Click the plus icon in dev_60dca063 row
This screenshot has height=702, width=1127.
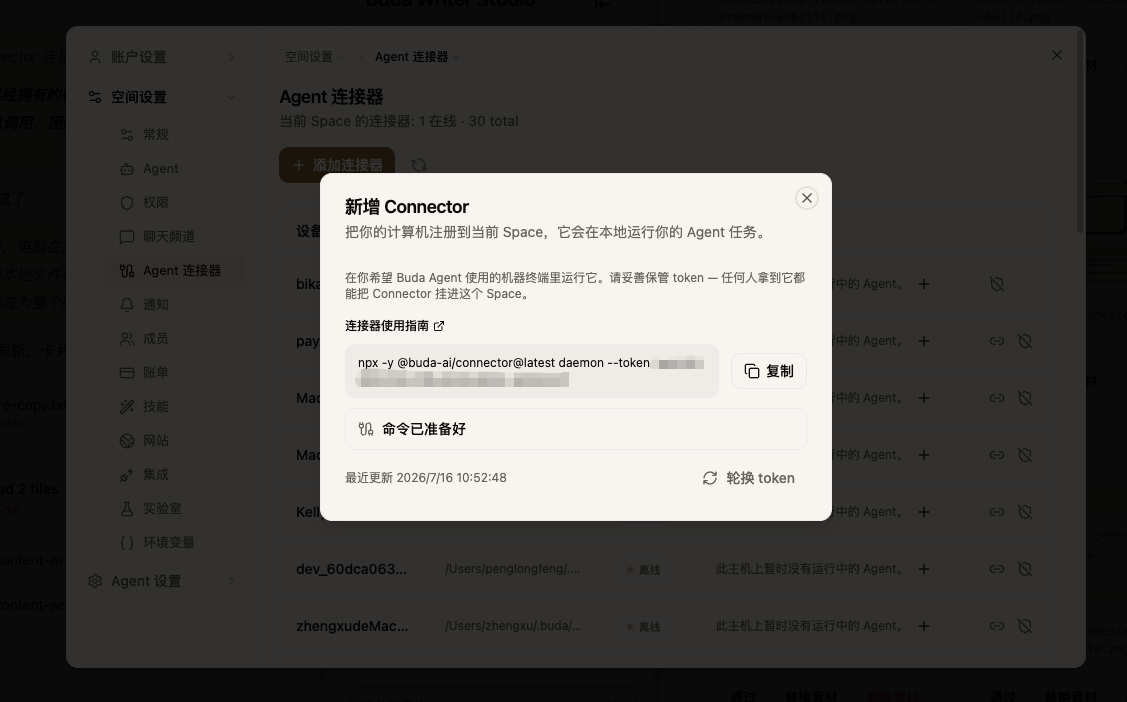point(924,570)
